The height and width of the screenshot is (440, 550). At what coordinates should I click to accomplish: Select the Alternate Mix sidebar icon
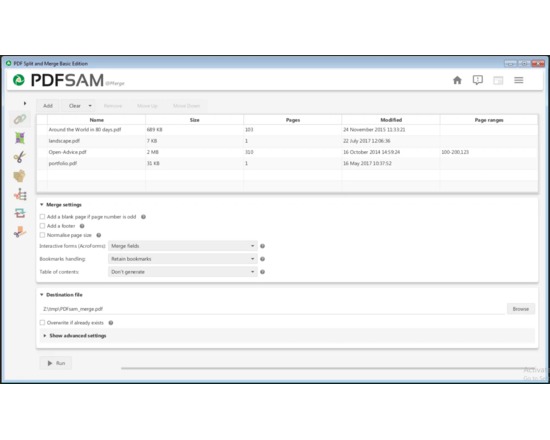point(20,138)
